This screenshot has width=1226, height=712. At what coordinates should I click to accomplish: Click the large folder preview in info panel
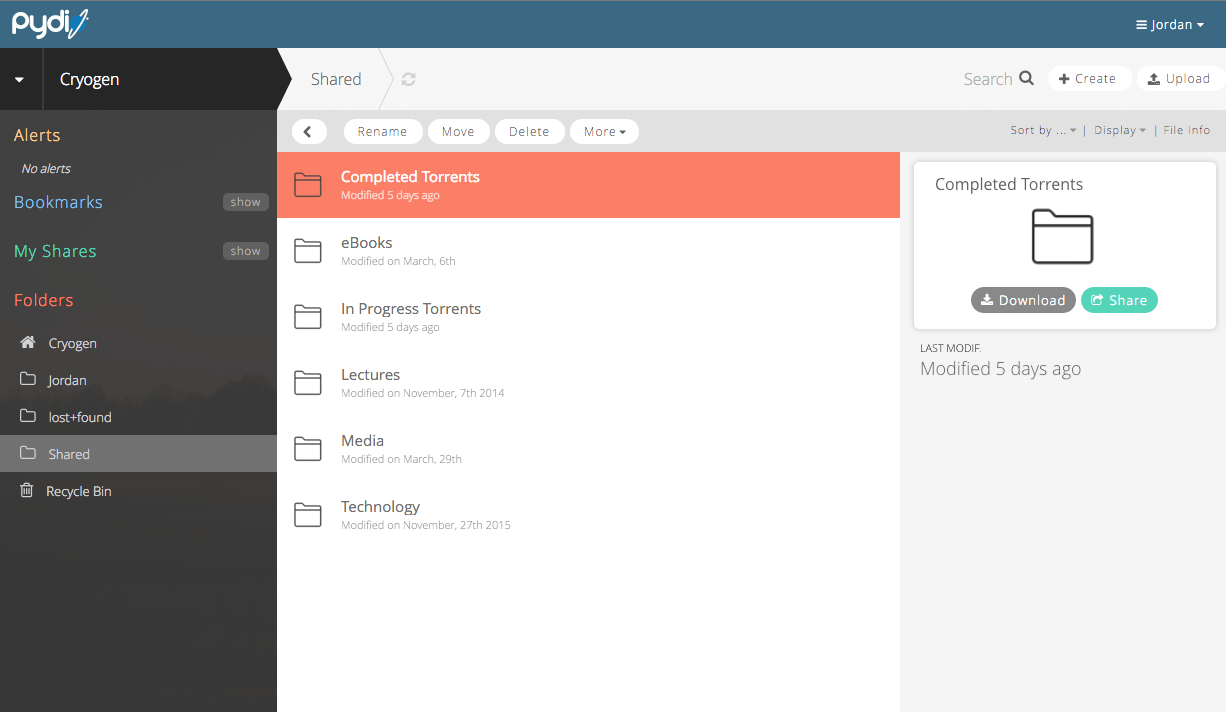1062,236
